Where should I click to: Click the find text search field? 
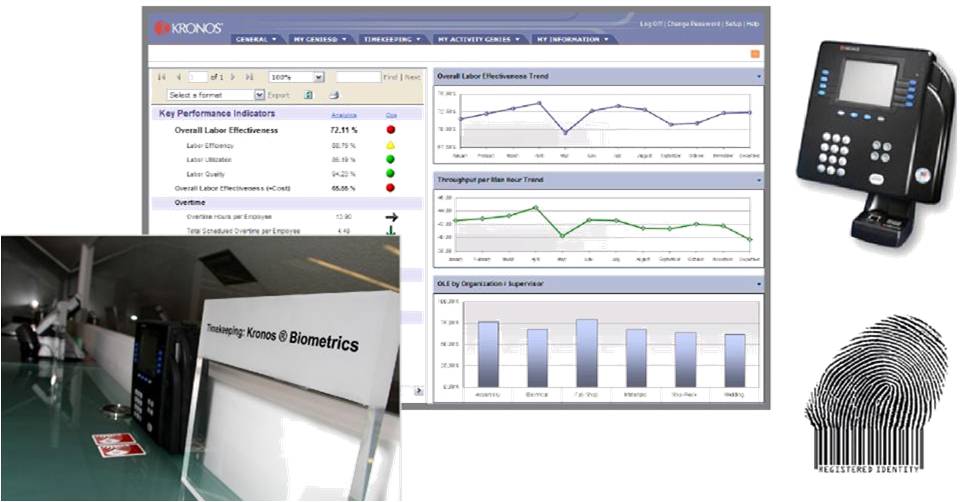[358, 77]
